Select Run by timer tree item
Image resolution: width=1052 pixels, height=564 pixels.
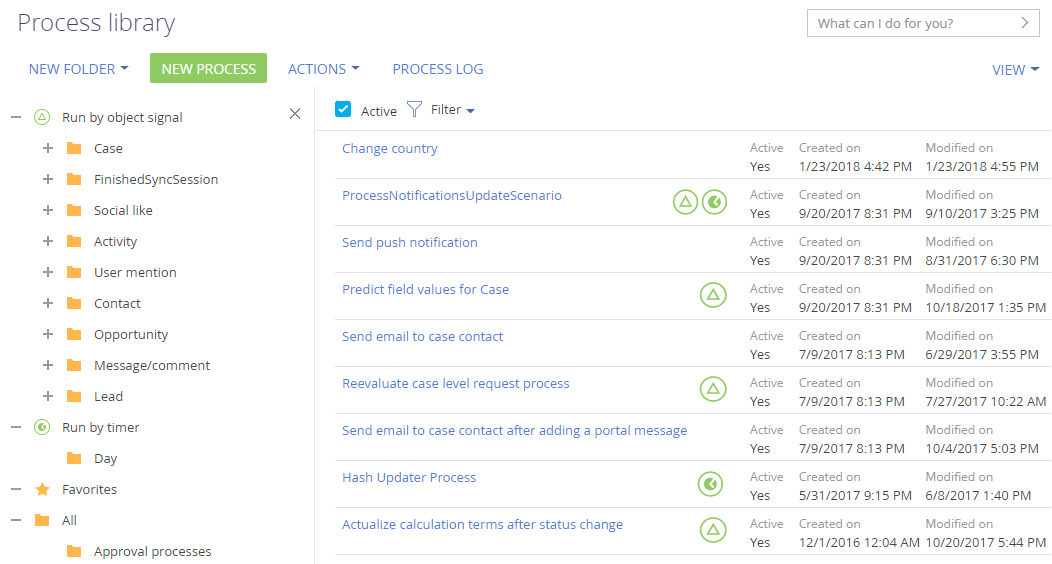point(101,427)
